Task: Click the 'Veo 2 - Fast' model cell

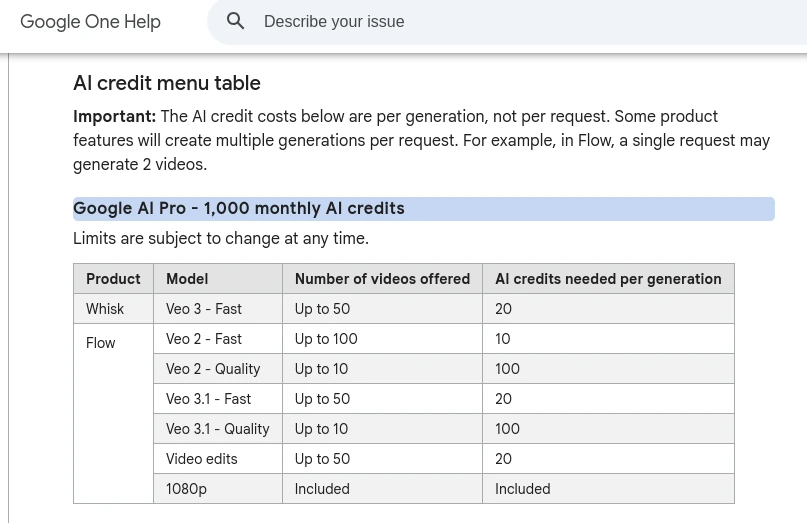Action: pos(218,339)
